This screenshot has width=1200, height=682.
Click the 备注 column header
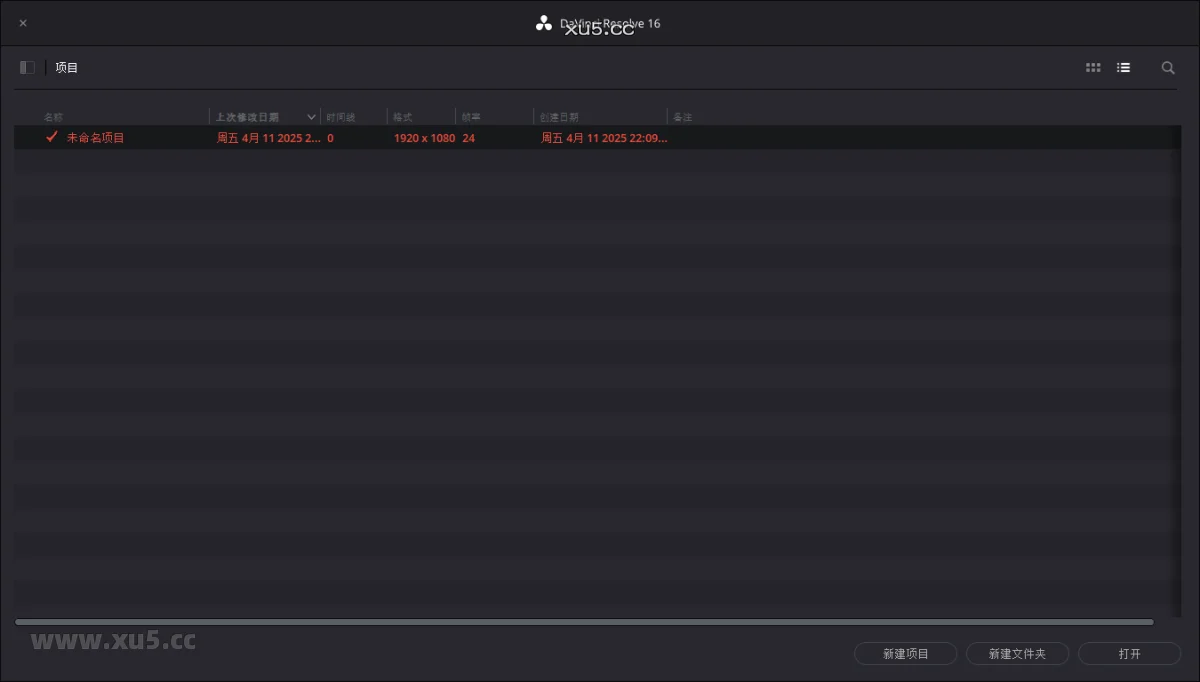(x=683, y=117)
